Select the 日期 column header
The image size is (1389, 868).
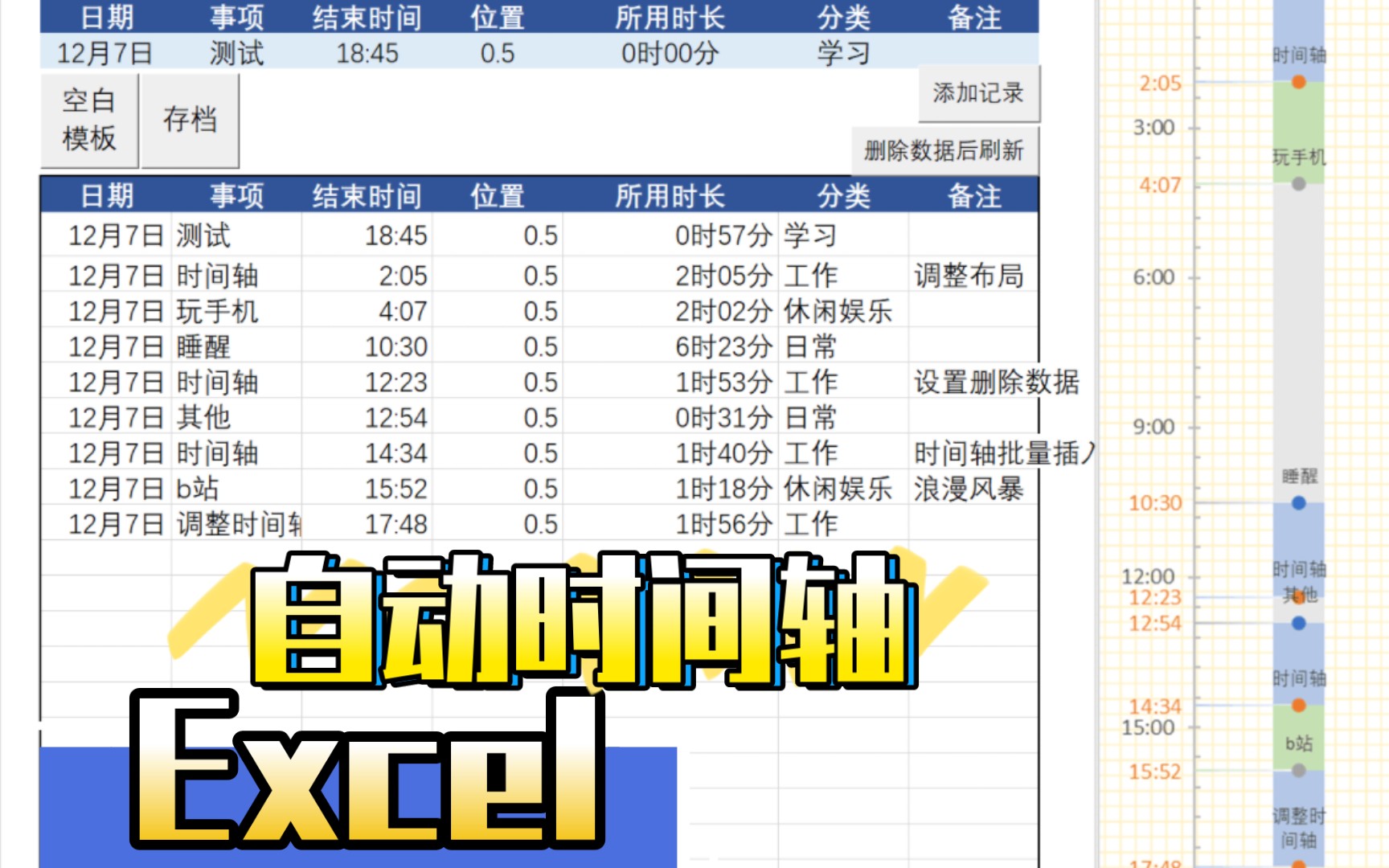click(109, 194)
